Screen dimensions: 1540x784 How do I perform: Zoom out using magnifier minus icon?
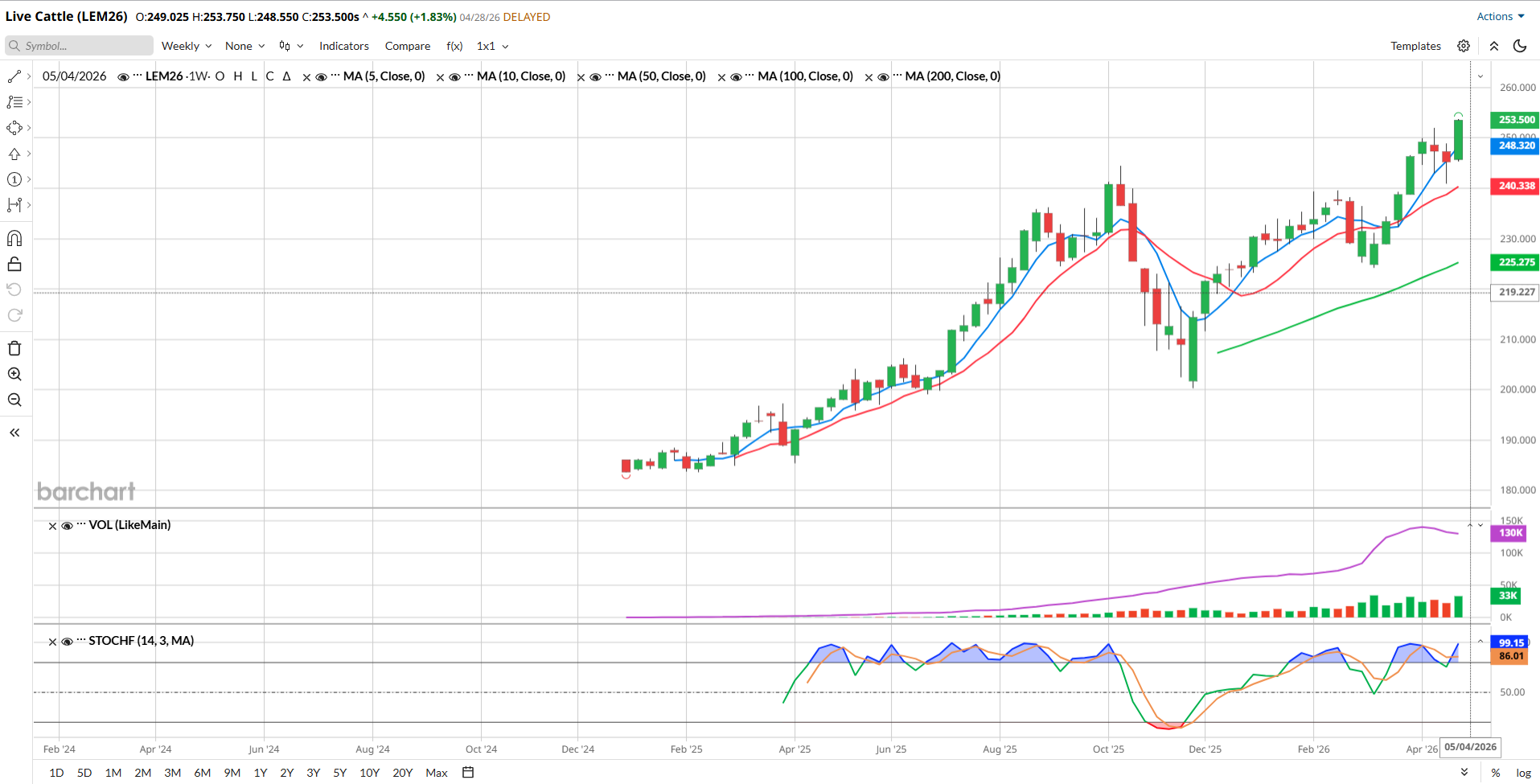pos(14,400)
